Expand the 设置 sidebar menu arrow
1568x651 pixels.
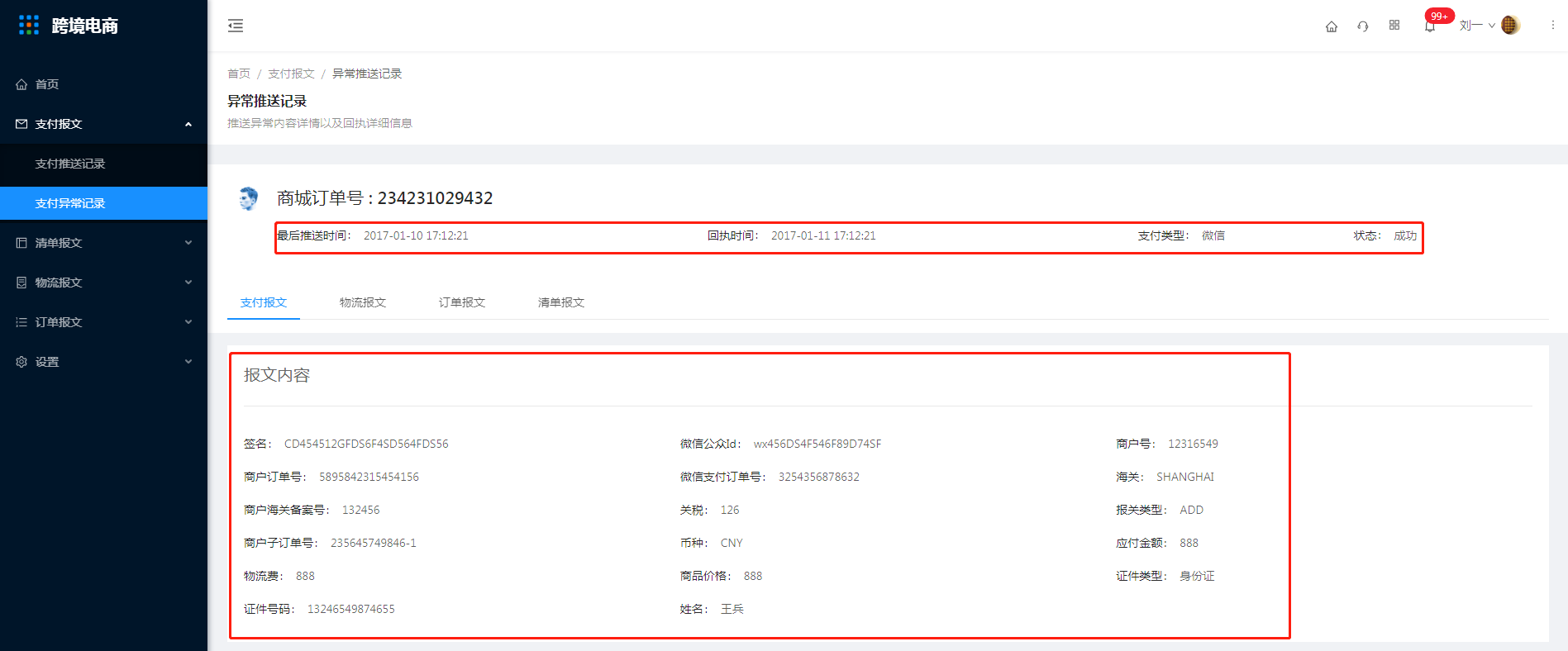pos(188,362)
